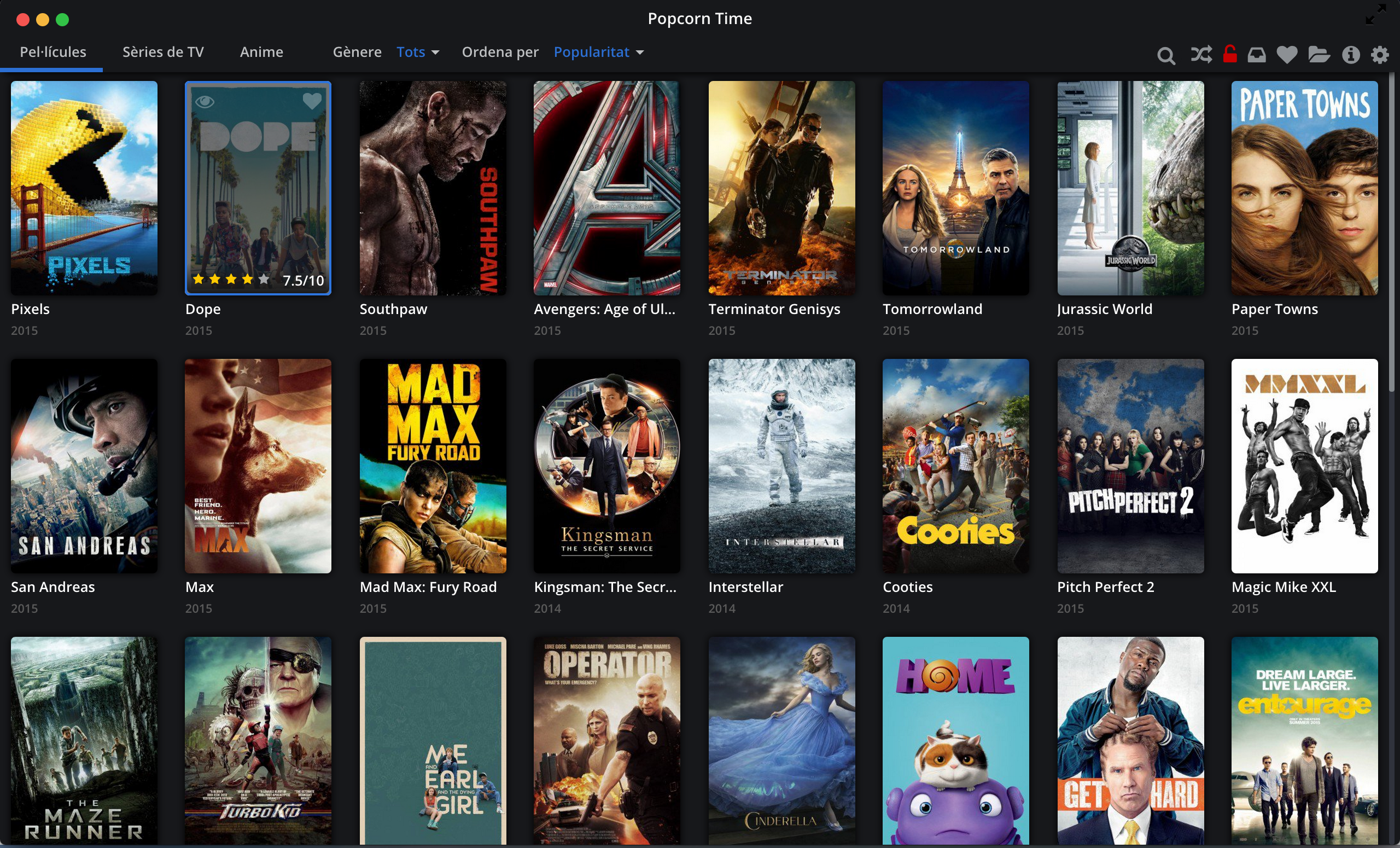The image size is (1400, 848).
Task: Open the Max movie poster
Action: 258,466
